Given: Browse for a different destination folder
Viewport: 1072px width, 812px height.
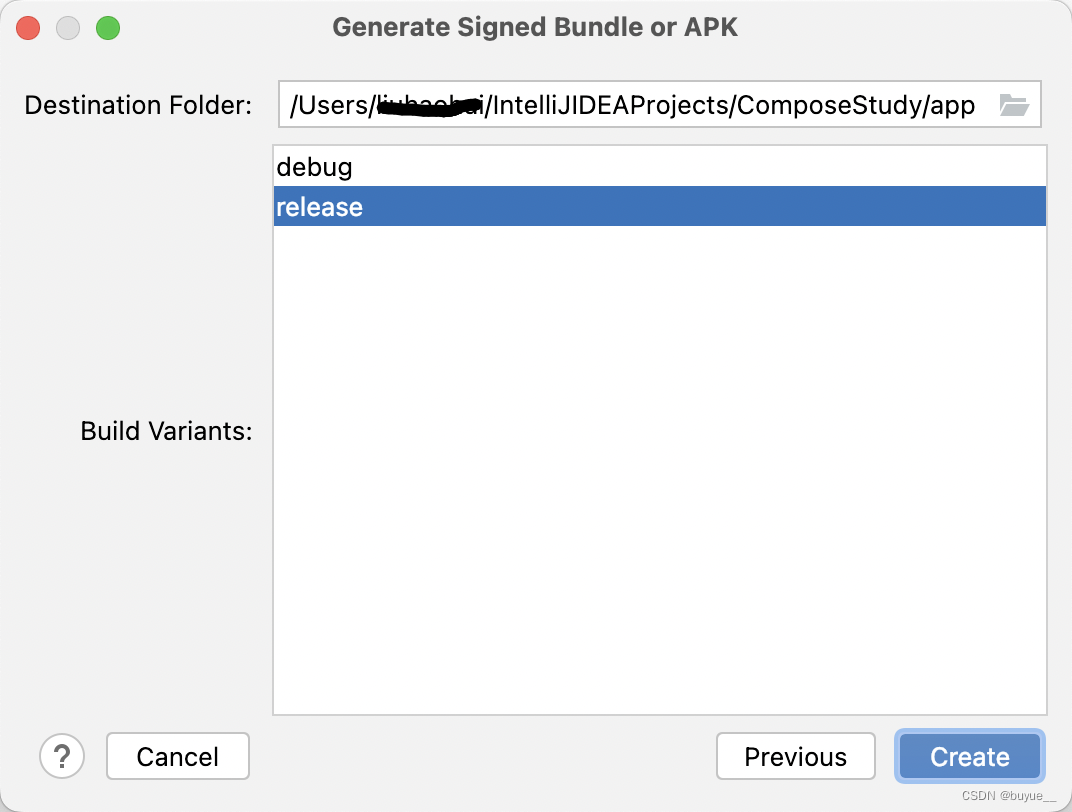Looking at the screenshot, I should click(x=1014, y=104).
